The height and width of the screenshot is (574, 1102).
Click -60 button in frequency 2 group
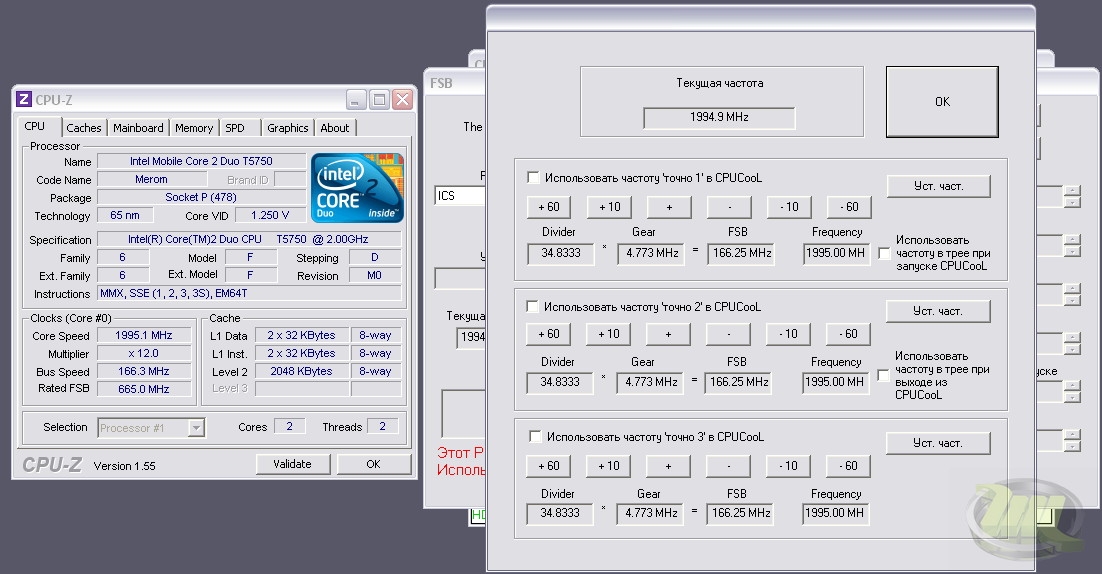point(848,334)
